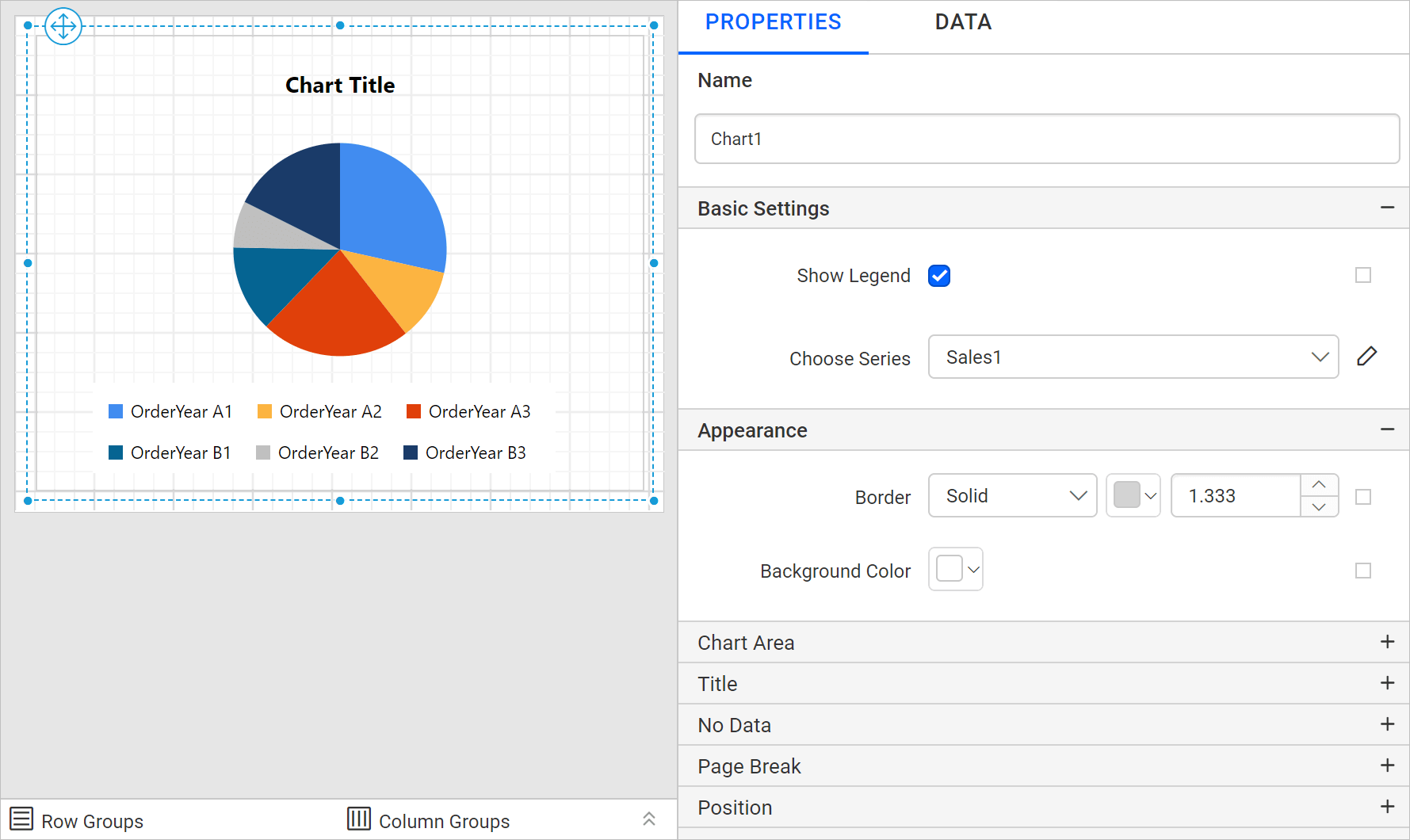Toggle the small checkbox beside Border row
1410x840 pixels.
pyautogui.click(x=1363, y=497)
